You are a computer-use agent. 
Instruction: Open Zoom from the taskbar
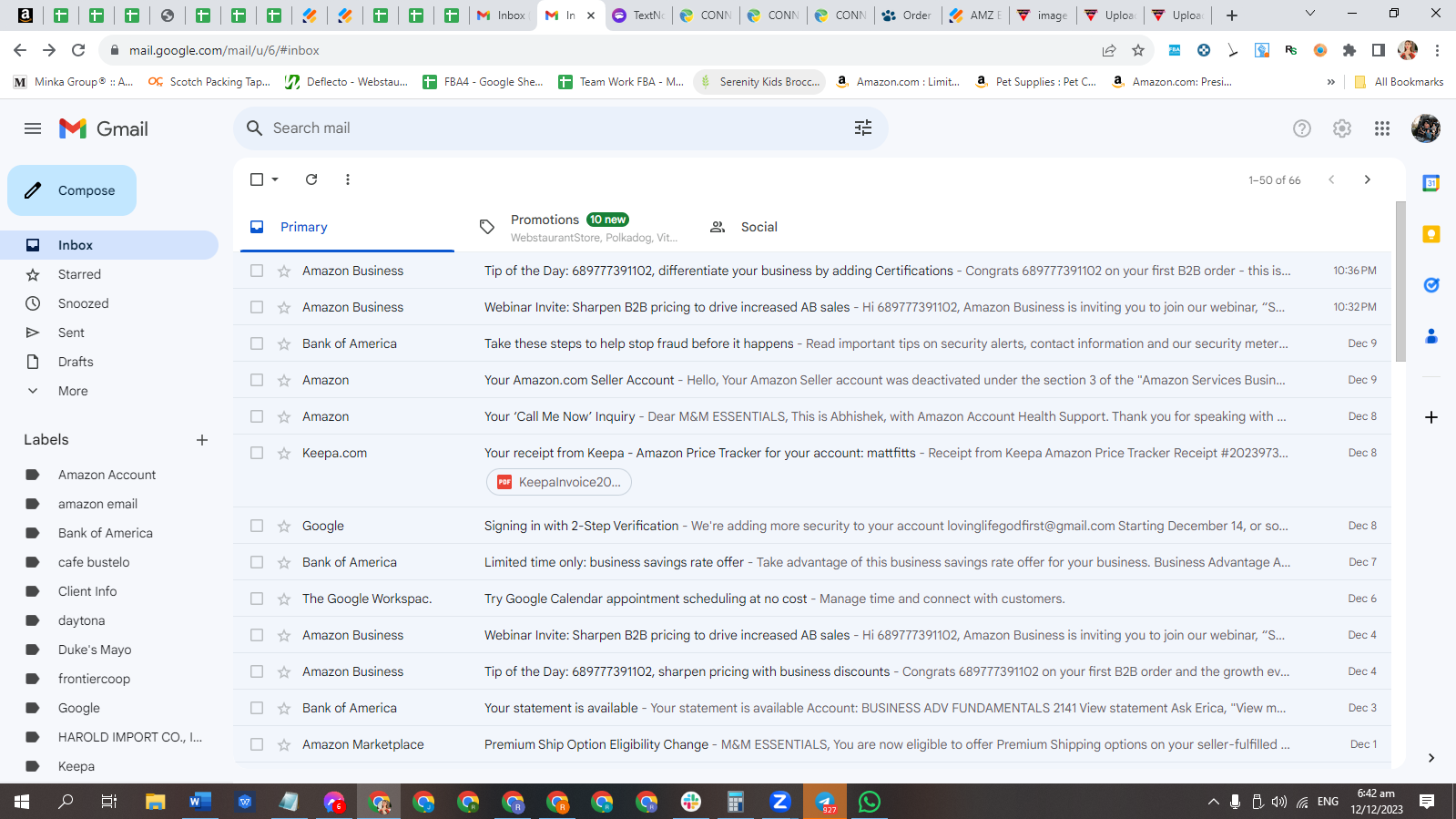[779, 802]
